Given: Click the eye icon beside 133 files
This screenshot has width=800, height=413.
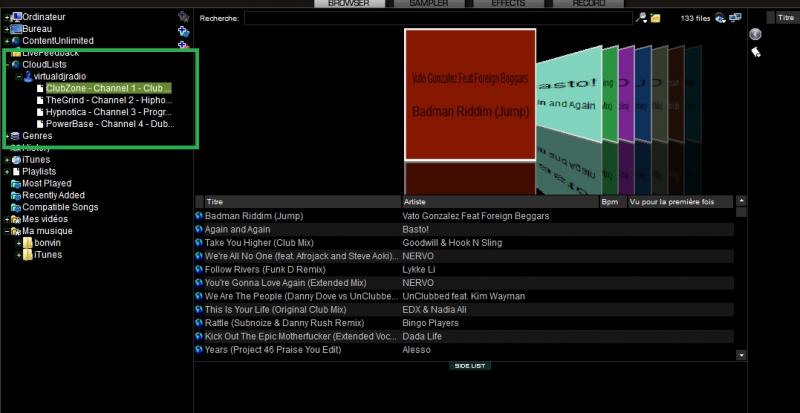Looking at the screenshot, I should coord(720,18).
